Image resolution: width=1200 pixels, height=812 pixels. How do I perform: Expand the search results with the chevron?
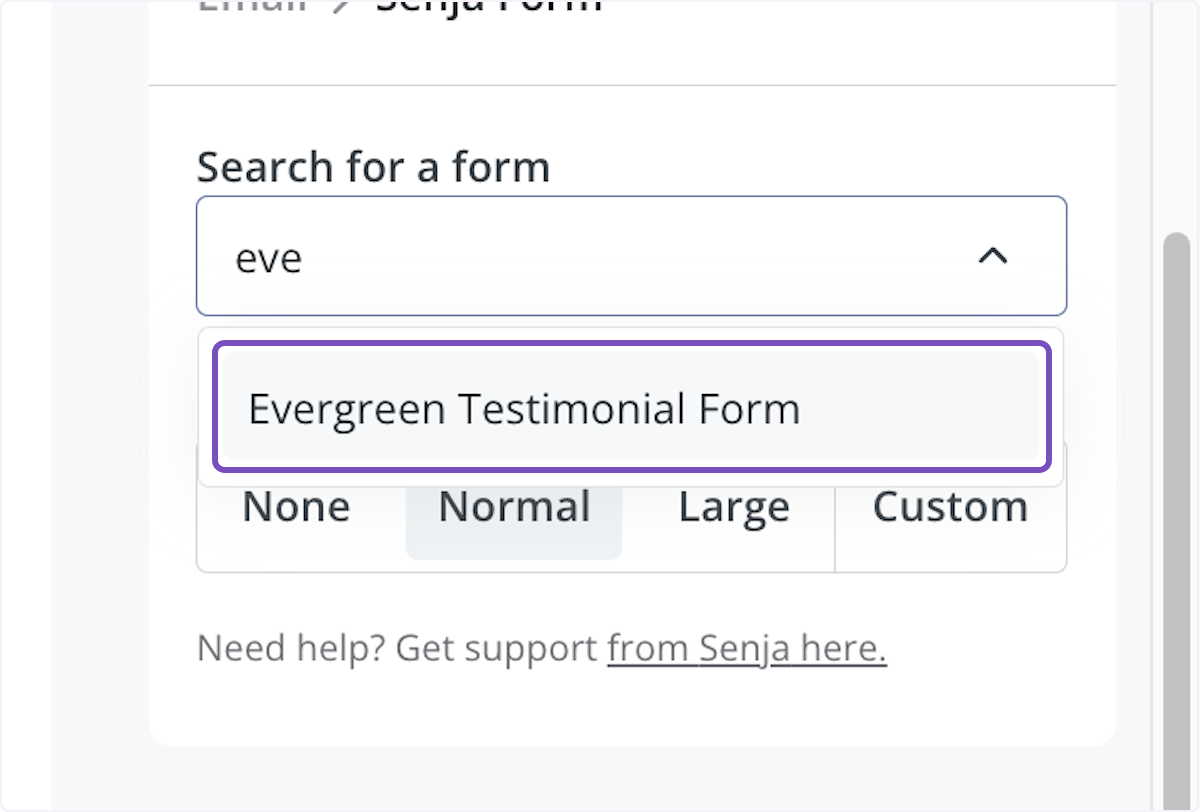(992, 257)
